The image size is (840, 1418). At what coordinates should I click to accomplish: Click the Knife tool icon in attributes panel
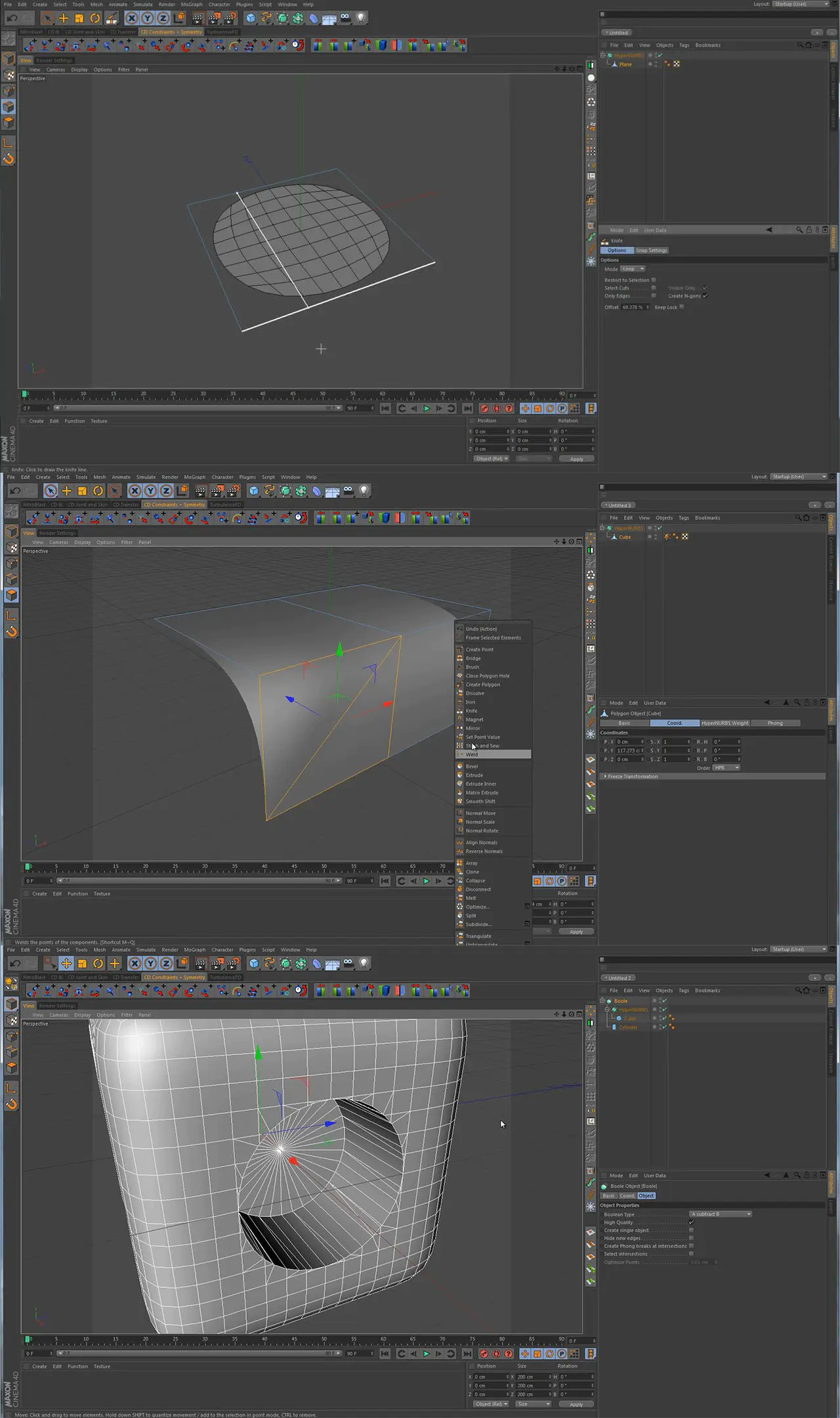[x=604, y=241]
